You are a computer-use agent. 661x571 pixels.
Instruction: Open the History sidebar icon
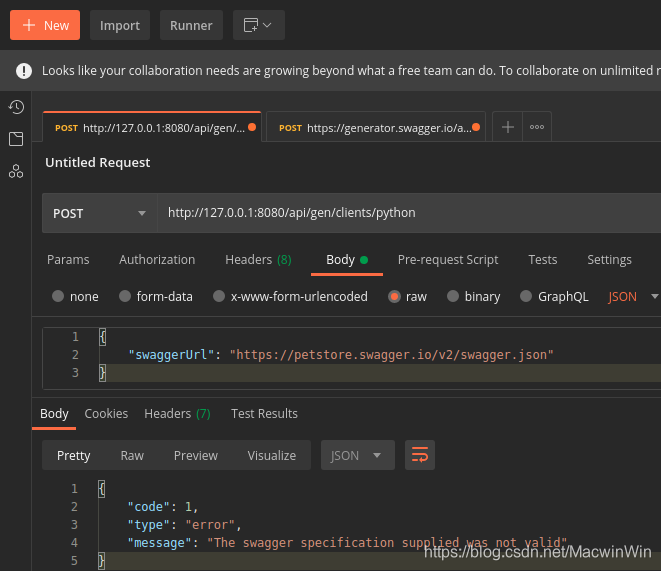click(x=16, y=107)
